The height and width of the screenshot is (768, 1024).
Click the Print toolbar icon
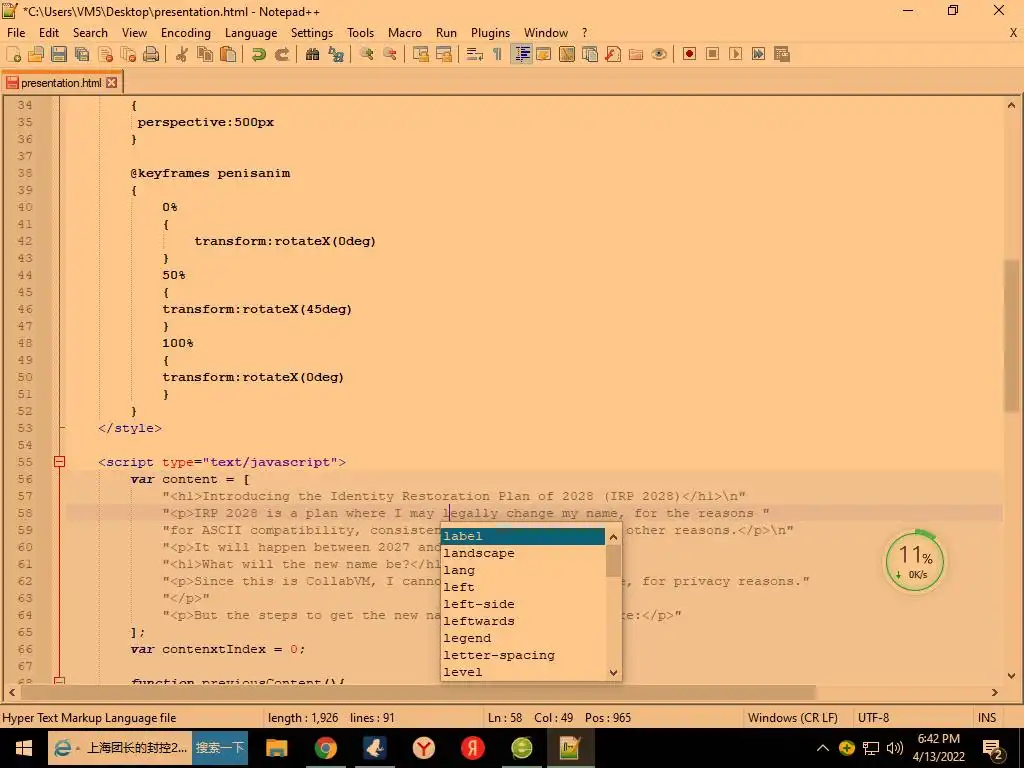point(151,54)
